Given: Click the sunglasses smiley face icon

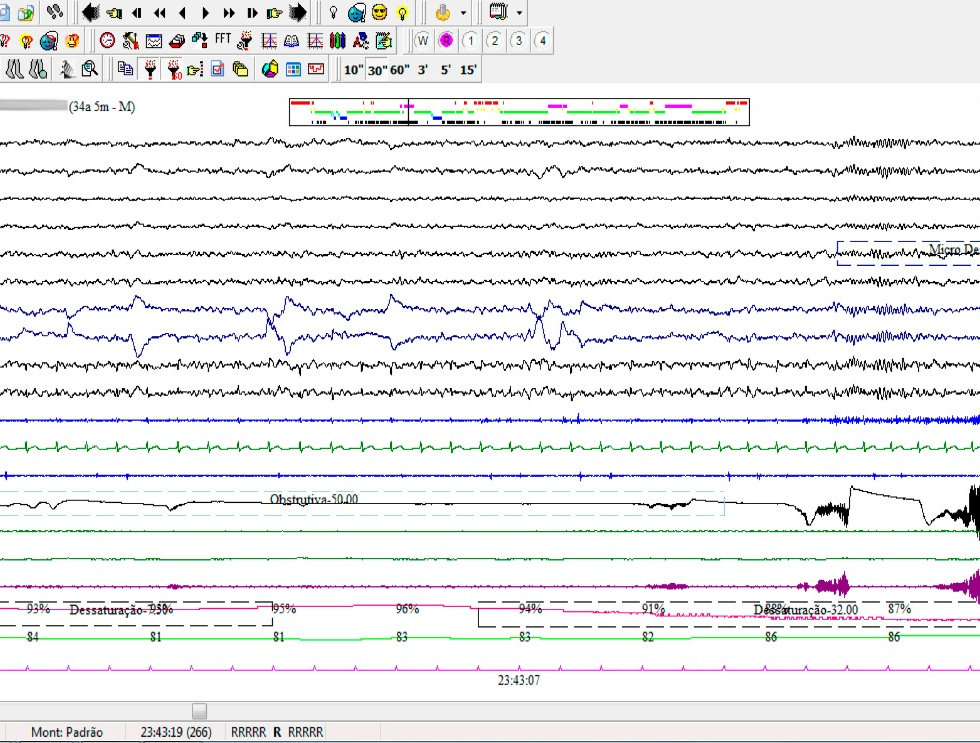Looking at the screenshot, I should coord(379,12).
